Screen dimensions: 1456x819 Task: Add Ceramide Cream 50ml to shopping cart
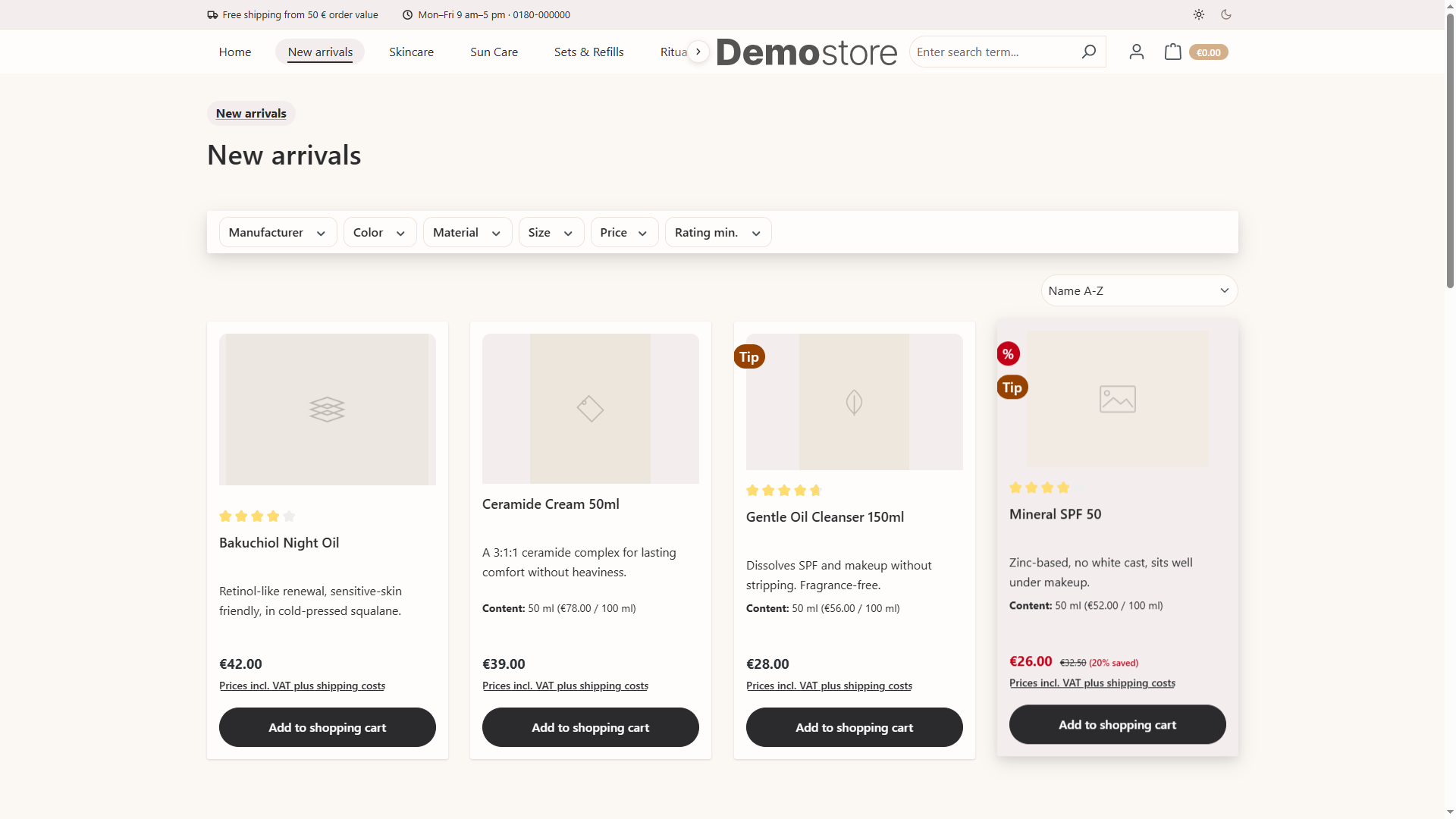tap(591, 727)
